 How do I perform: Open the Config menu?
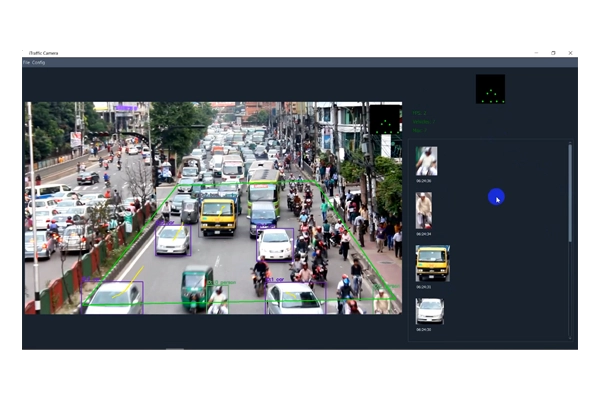(39, 62)
